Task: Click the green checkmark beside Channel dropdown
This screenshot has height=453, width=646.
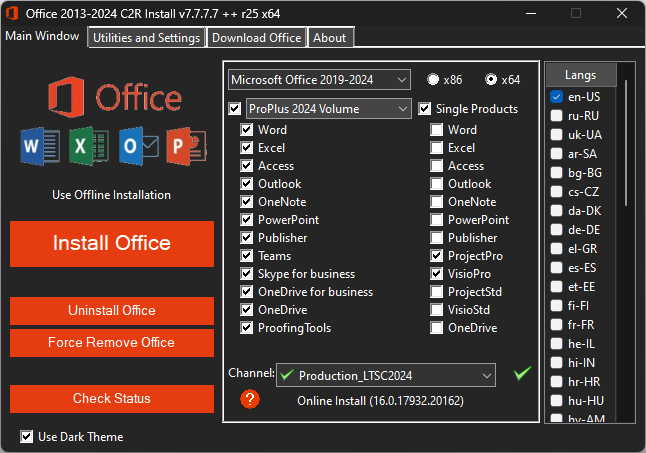Action: click(x=522, y=374)
